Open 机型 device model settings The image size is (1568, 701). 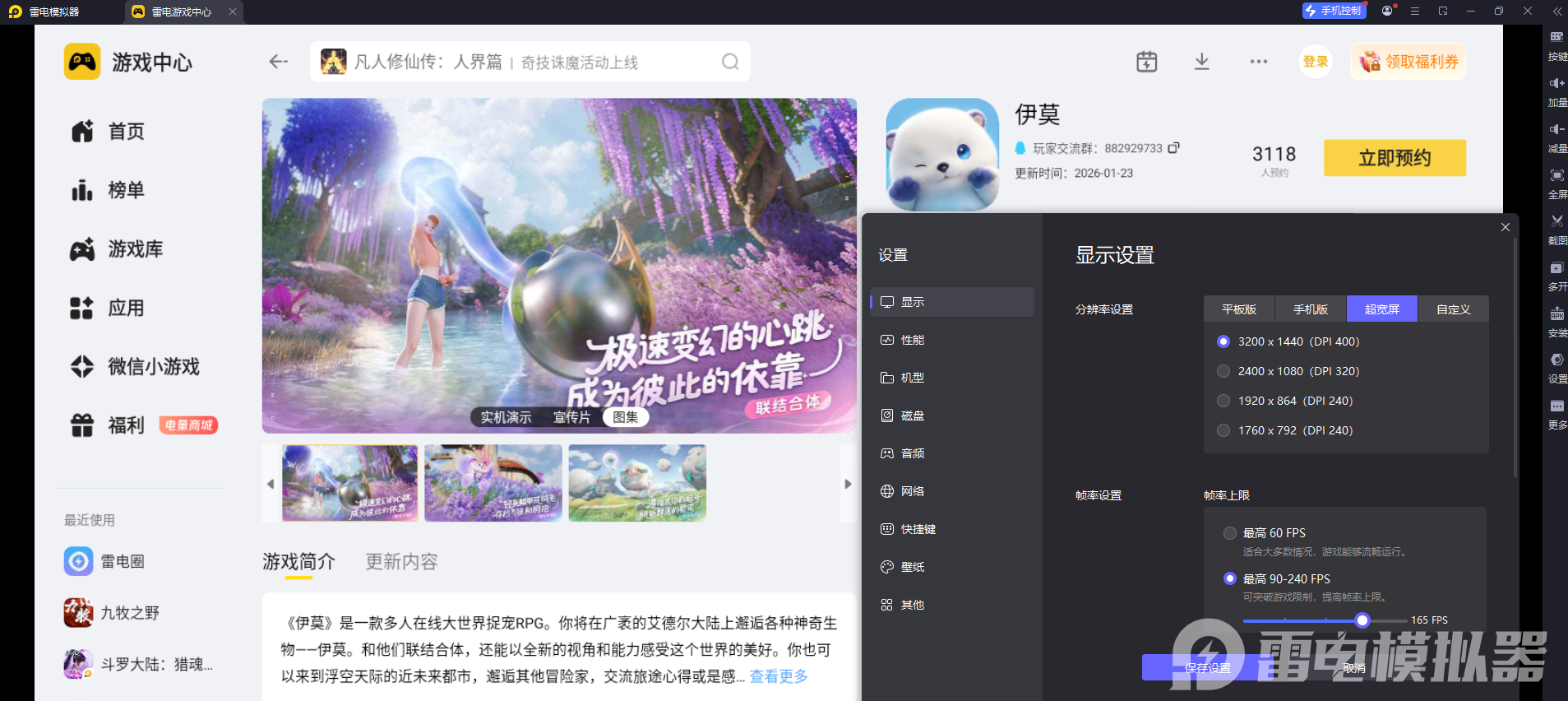point(952,378)
